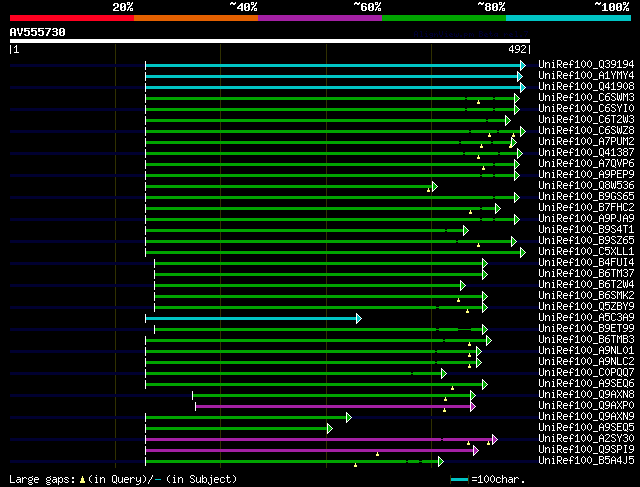Click the UniRef100_B6TM37 label
640x487 pixels.
[x=586, y=274]
